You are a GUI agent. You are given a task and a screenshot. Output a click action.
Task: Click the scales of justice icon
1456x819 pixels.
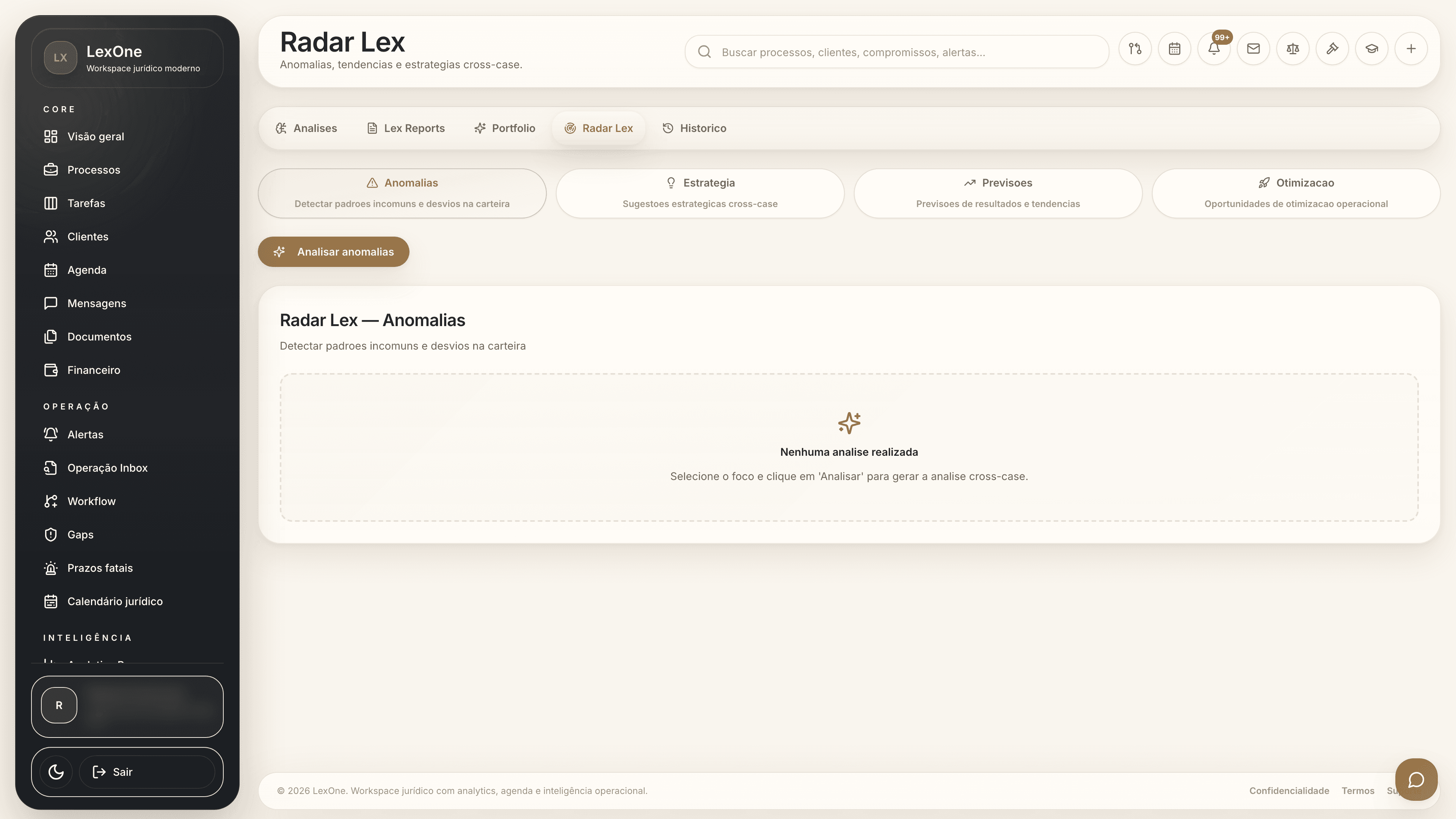[1293, 49]
